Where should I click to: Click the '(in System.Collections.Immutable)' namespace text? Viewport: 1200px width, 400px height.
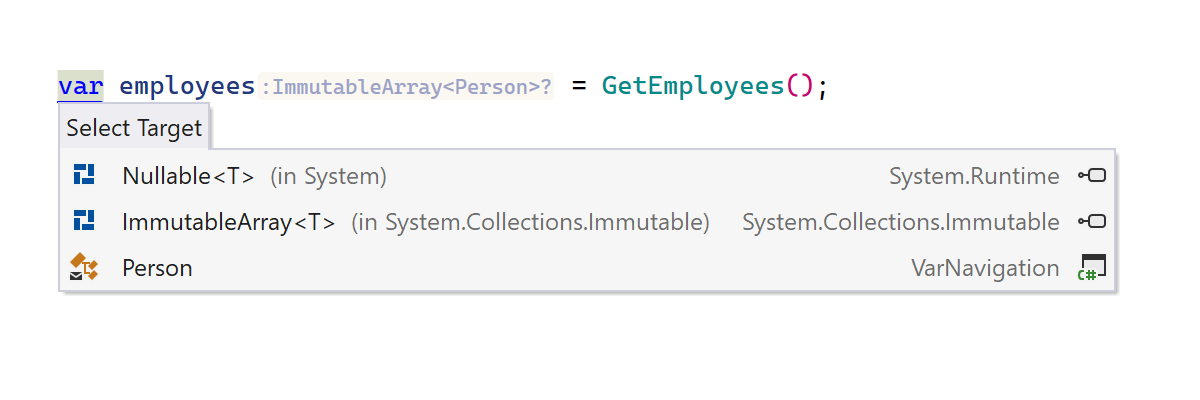click(530, 221)
